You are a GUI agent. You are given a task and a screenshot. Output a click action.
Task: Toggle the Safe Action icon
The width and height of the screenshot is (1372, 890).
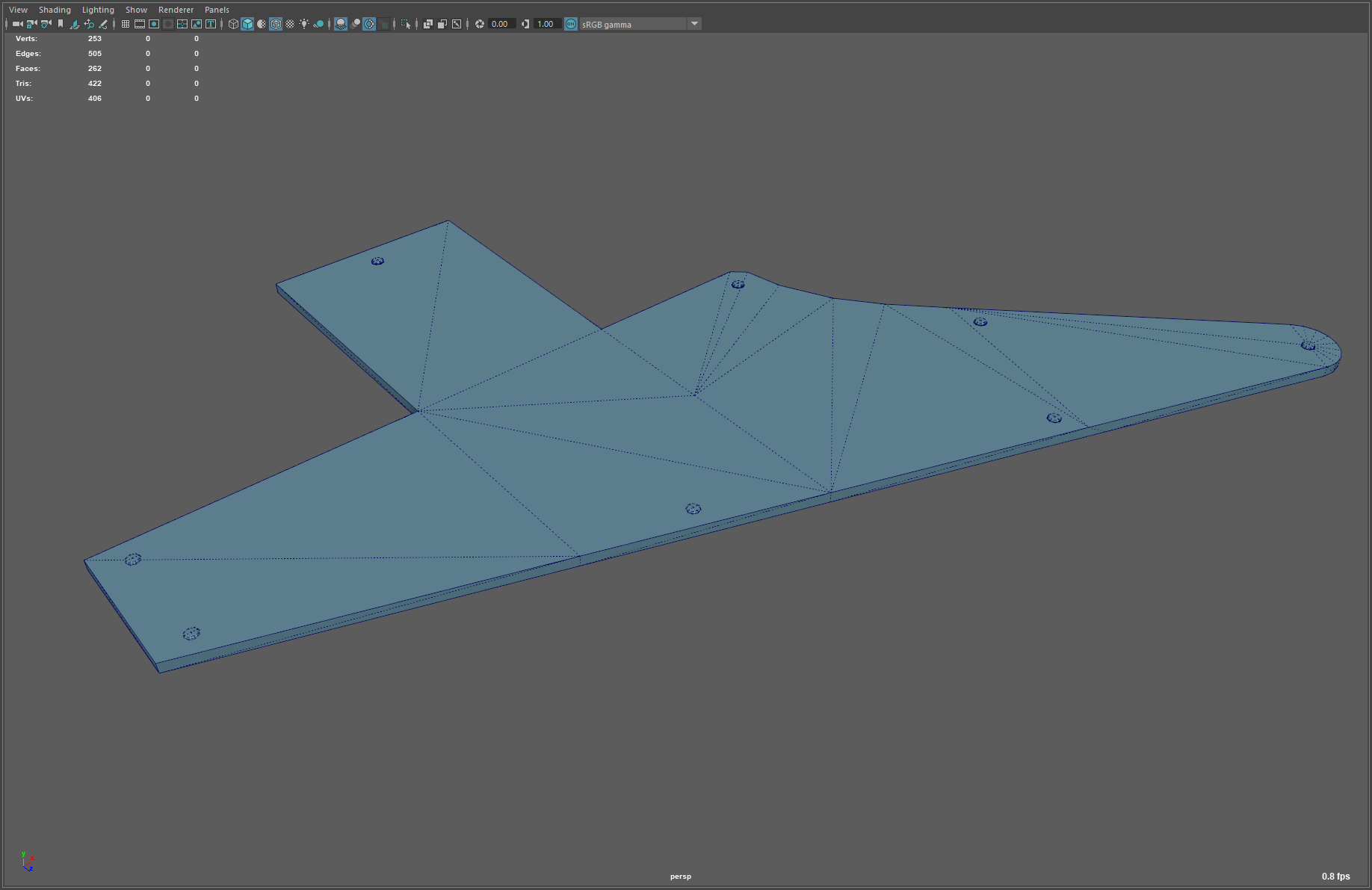(197, 24)
